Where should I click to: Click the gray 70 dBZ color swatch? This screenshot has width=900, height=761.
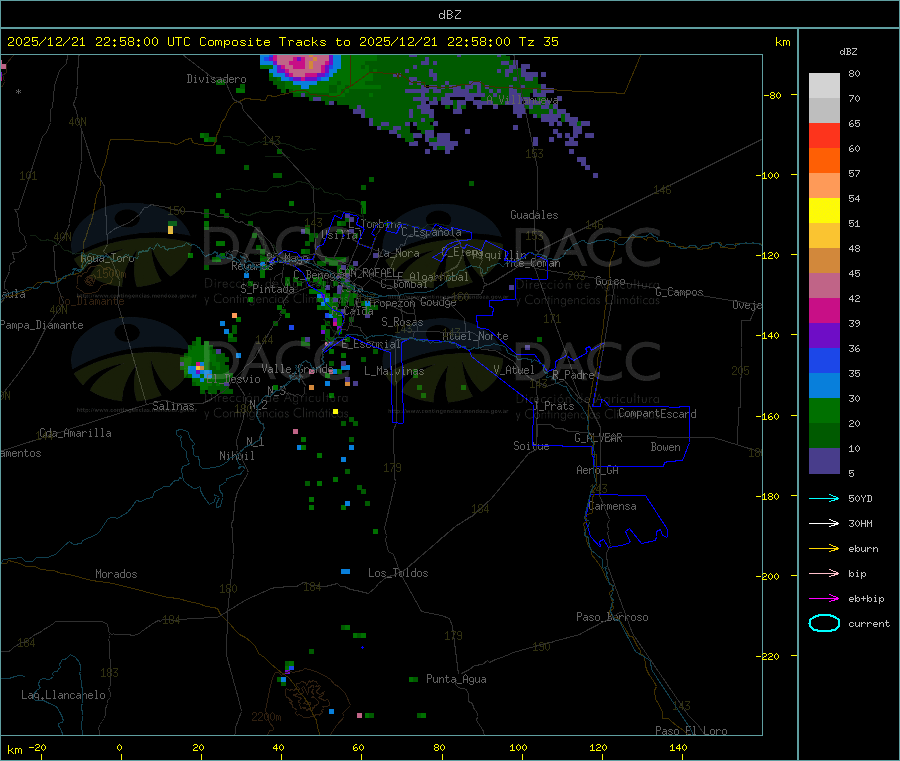(824, 110)
